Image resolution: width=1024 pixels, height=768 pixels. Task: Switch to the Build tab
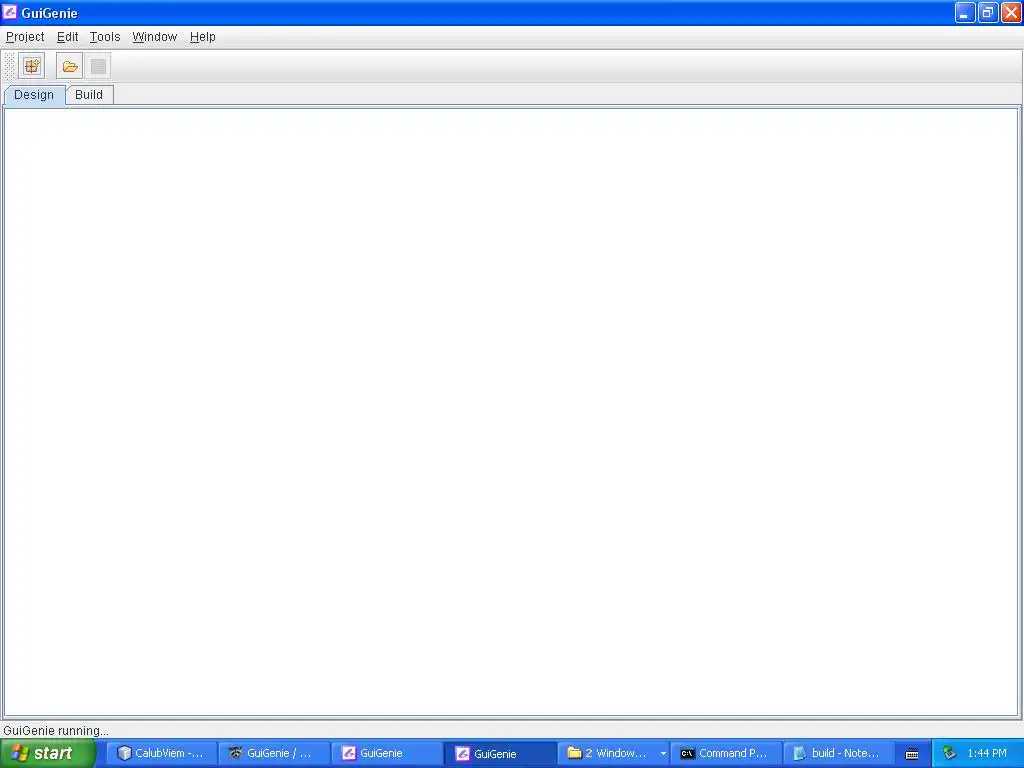pyautogui.click(x=89, y=95)
